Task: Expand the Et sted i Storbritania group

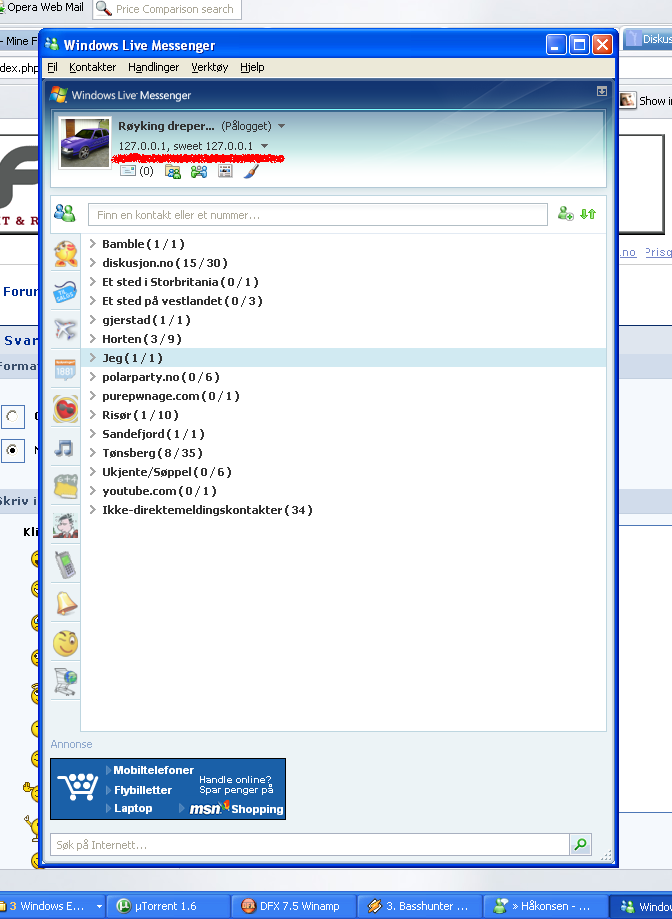Action: [x=92, y=281]
